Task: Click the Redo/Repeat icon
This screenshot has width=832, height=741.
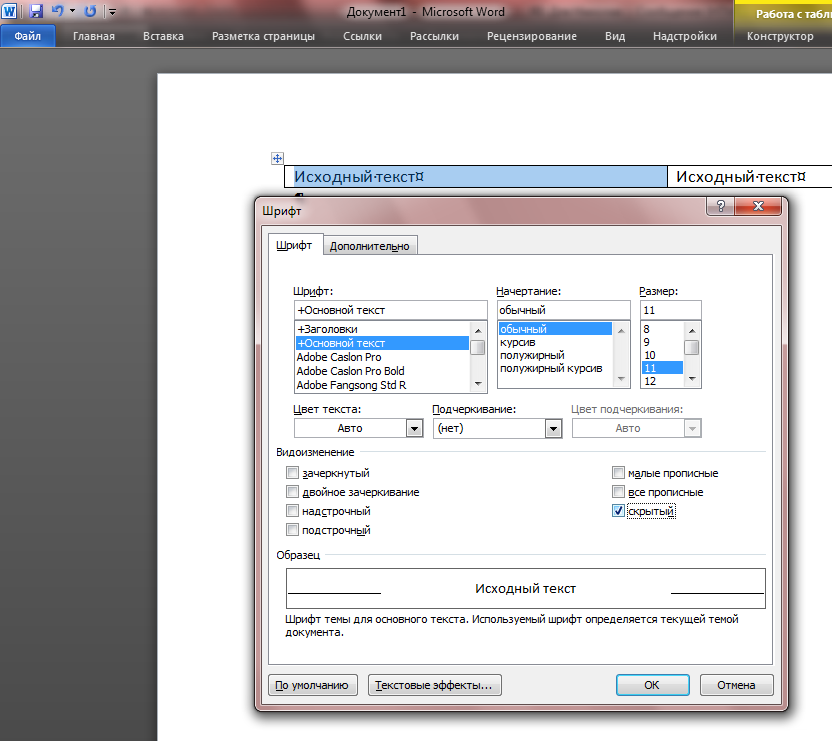Action: pyautogui.click(x=90, y=12)
